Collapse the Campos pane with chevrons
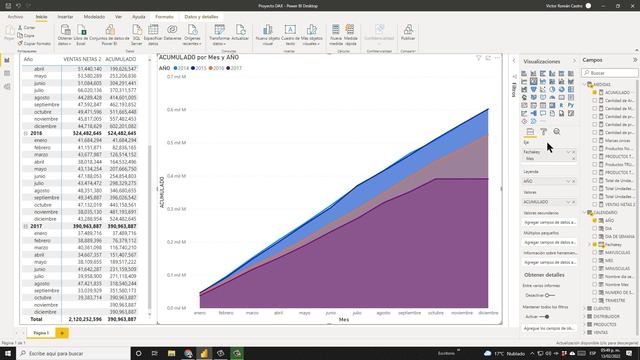 pos(635,60)
